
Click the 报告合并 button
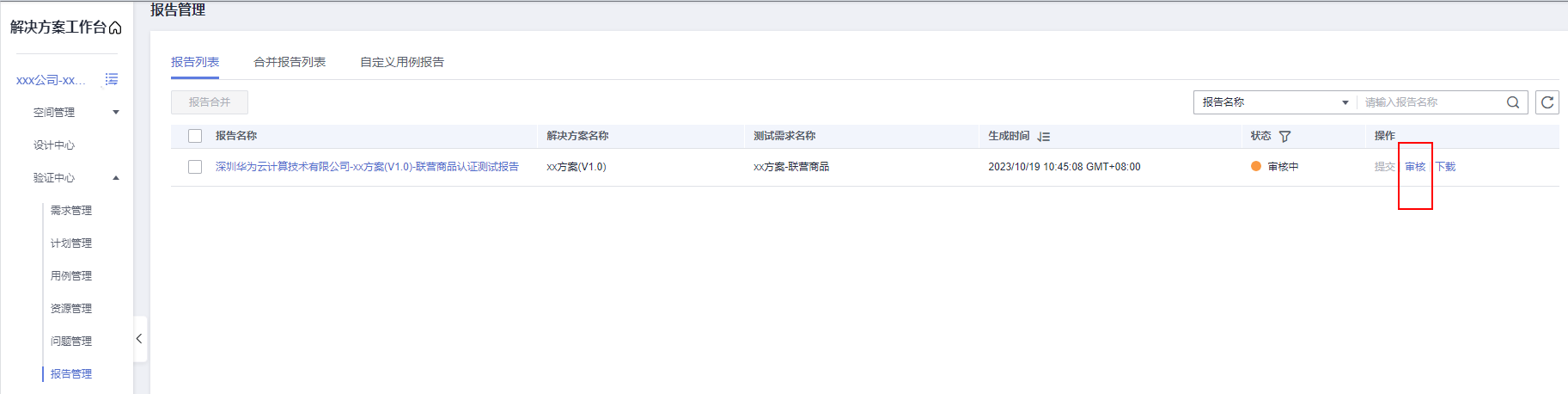point(210,102)
